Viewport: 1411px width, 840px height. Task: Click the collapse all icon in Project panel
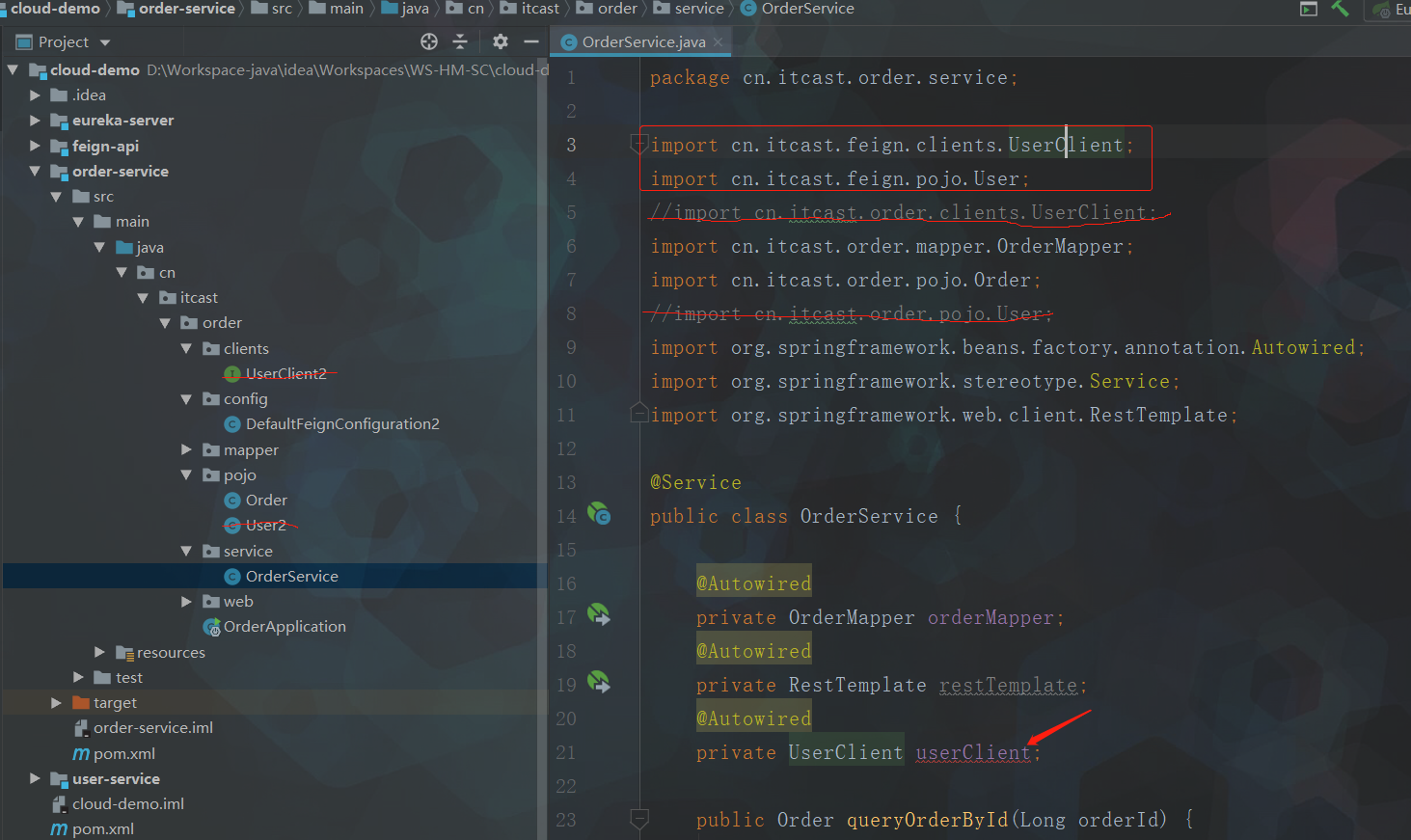tap(460, 41)
